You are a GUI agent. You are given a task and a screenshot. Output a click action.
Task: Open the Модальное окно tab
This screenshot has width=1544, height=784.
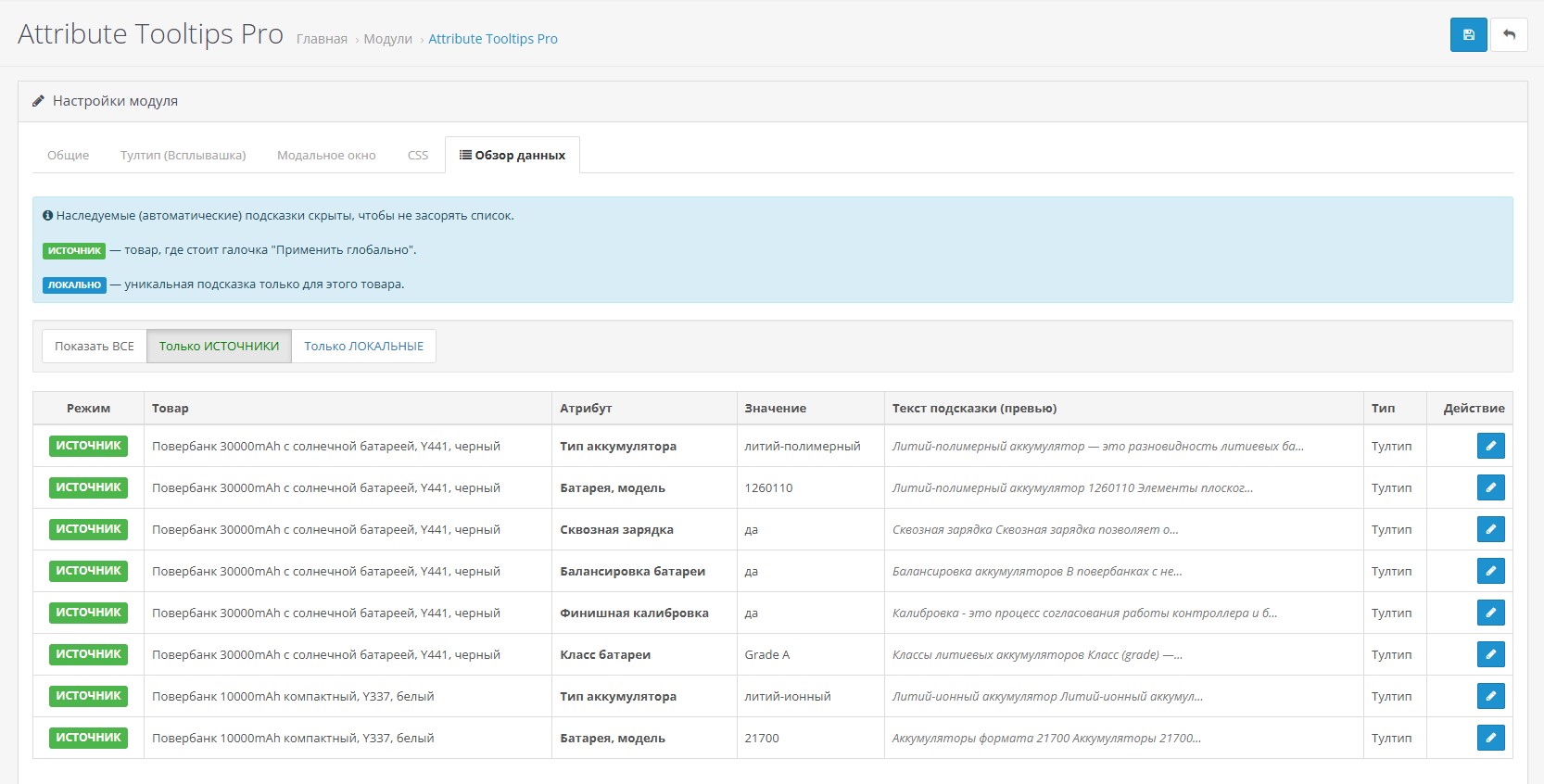(326, 155)
